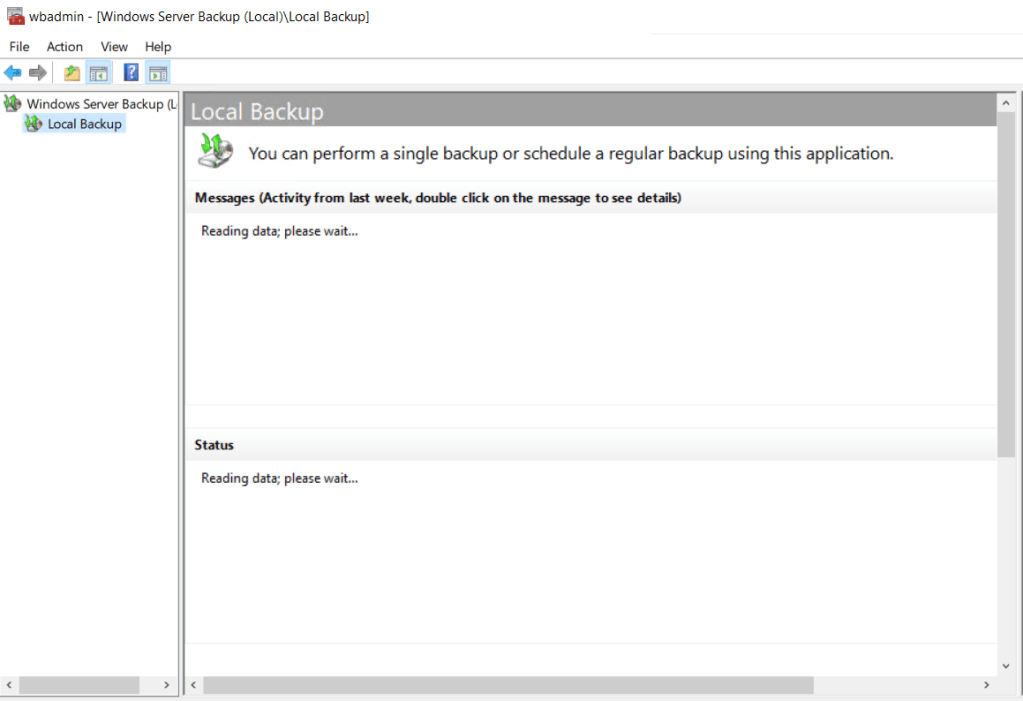Click the gray Forward arrow in toolbar
Screen dimensions: 1023x701
[x=38, y=72]
